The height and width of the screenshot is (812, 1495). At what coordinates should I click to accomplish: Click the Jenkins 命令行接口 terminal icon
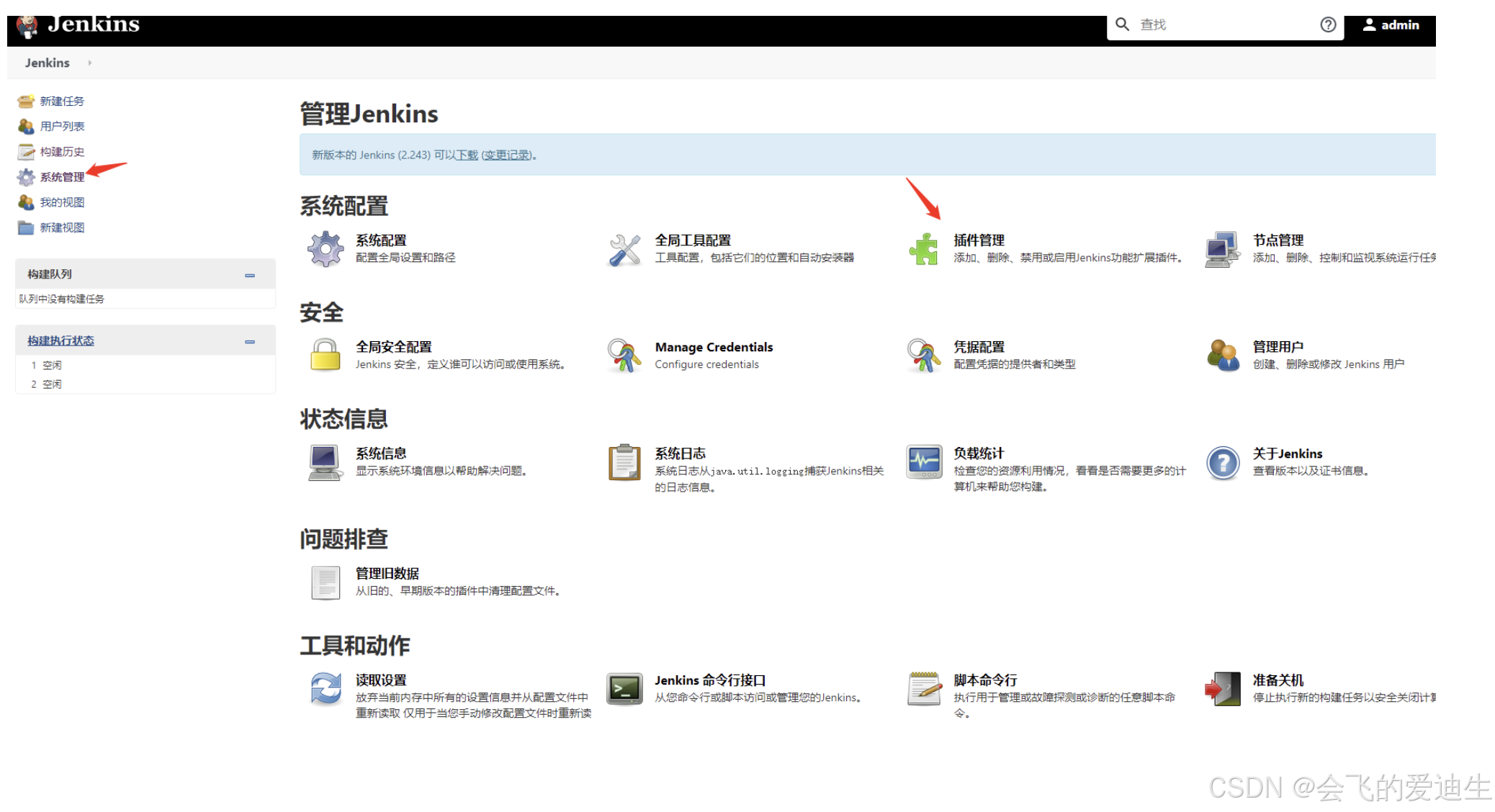tap(624, 688)
